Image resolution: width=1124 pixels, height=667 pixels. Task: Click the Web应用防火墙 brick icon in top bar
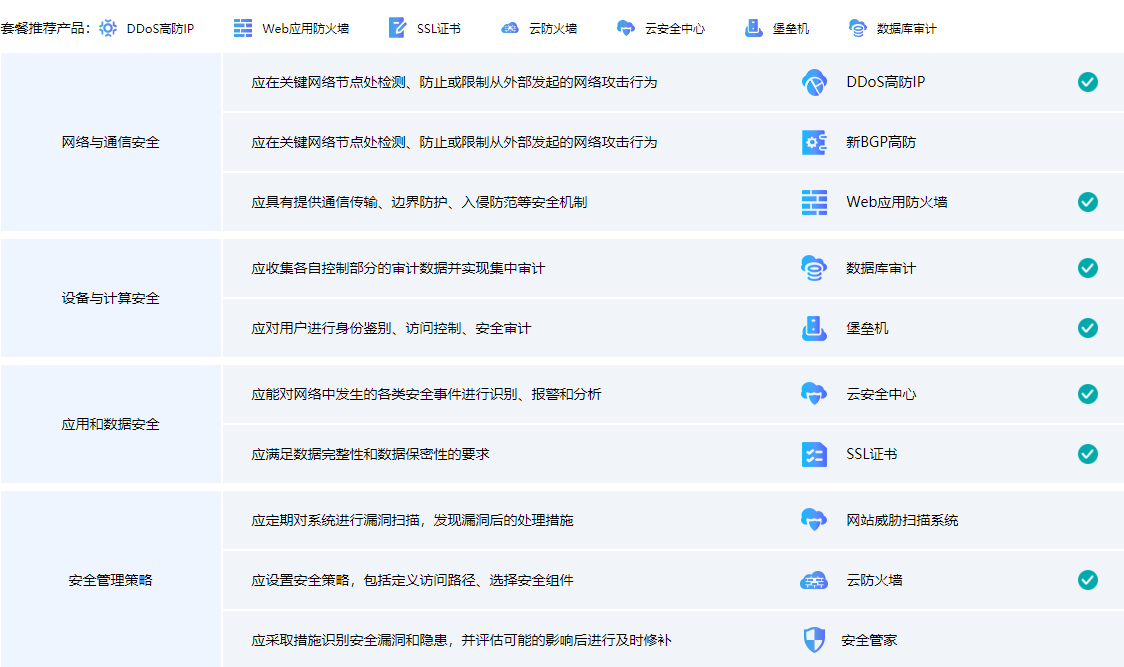tap(243, 28)
